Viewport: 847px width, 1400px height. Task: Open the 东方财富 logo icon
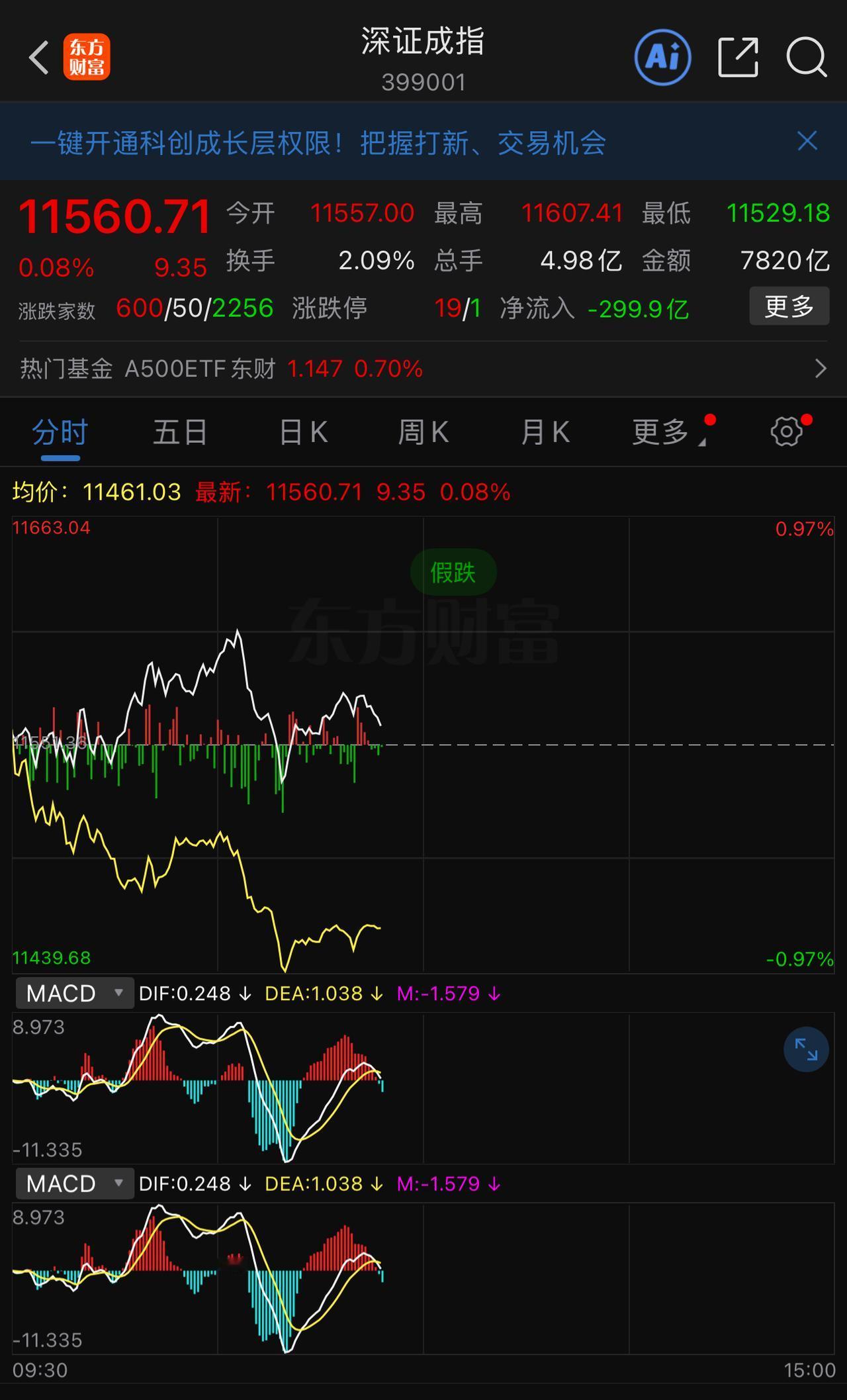[87, 57]
